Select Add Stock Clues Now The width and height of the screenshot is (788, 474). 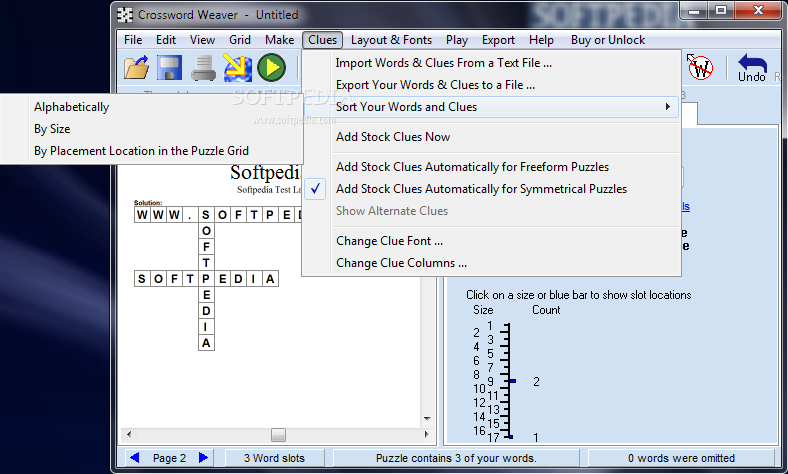pyautogui.click(x=393, y=137)
